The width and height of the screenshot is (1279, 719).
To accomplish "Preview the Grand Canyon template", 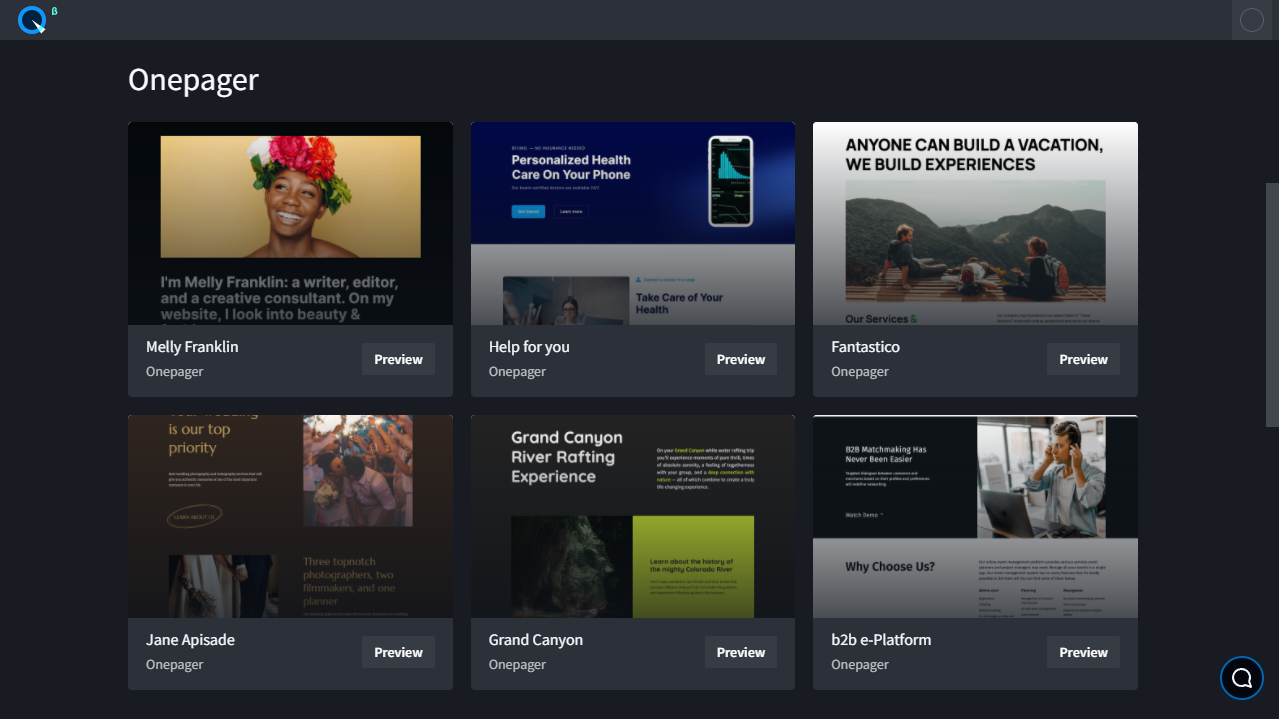I will (x=741, y=652).
